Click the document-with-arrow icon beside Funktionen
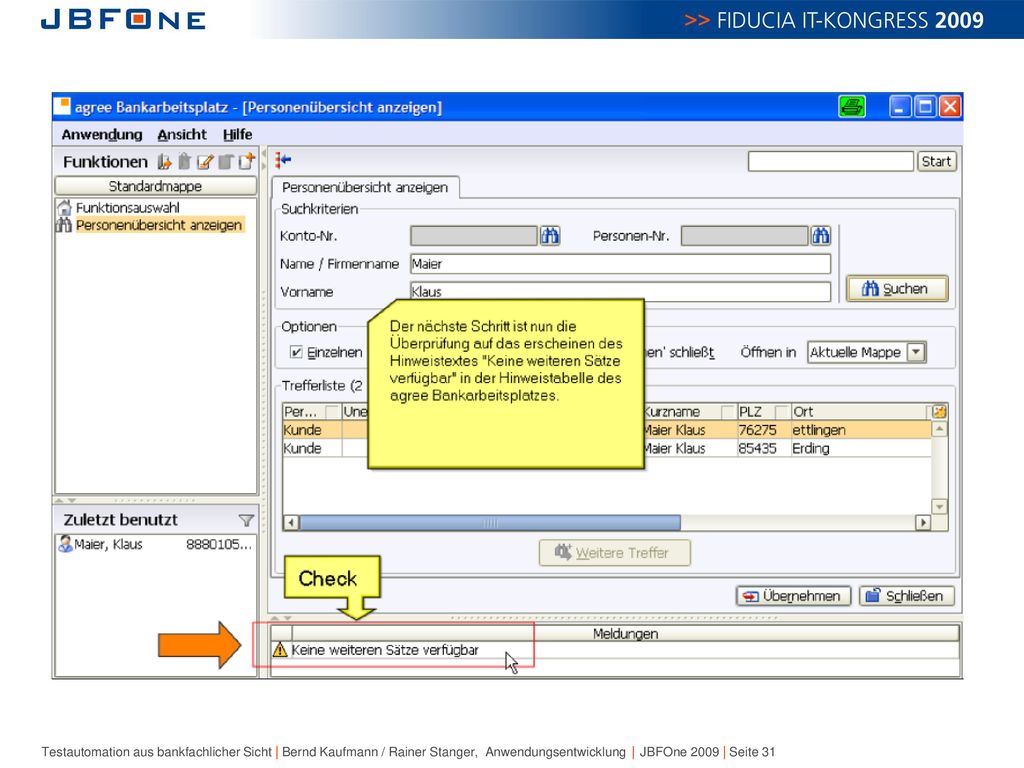Screen dimensions: 1024x768 (164, 162)
